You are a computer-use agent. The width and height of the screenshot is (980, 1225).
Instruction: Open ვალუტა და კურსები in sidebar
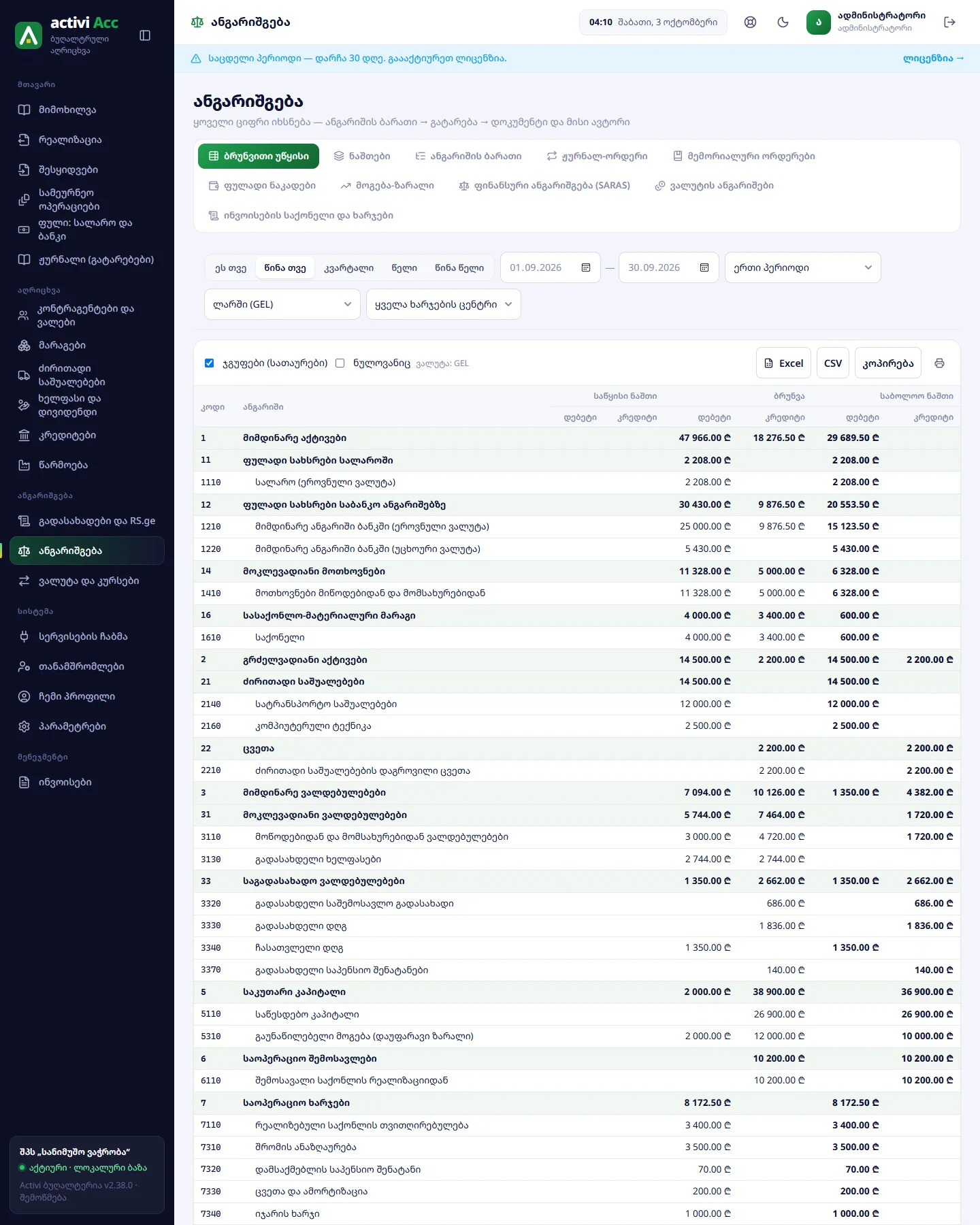[87, 581]
